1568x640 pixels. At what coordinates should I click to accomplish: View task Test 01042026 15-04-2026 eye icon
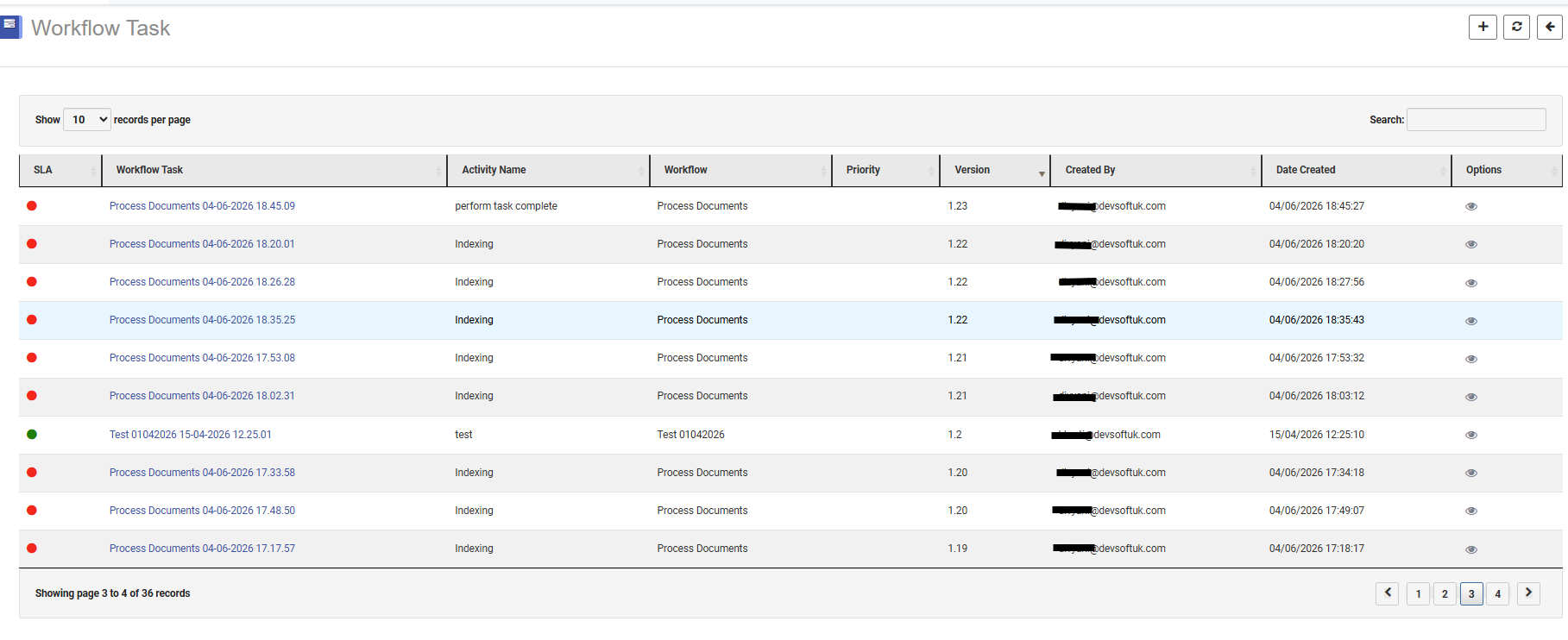(x=1471, y=435)
